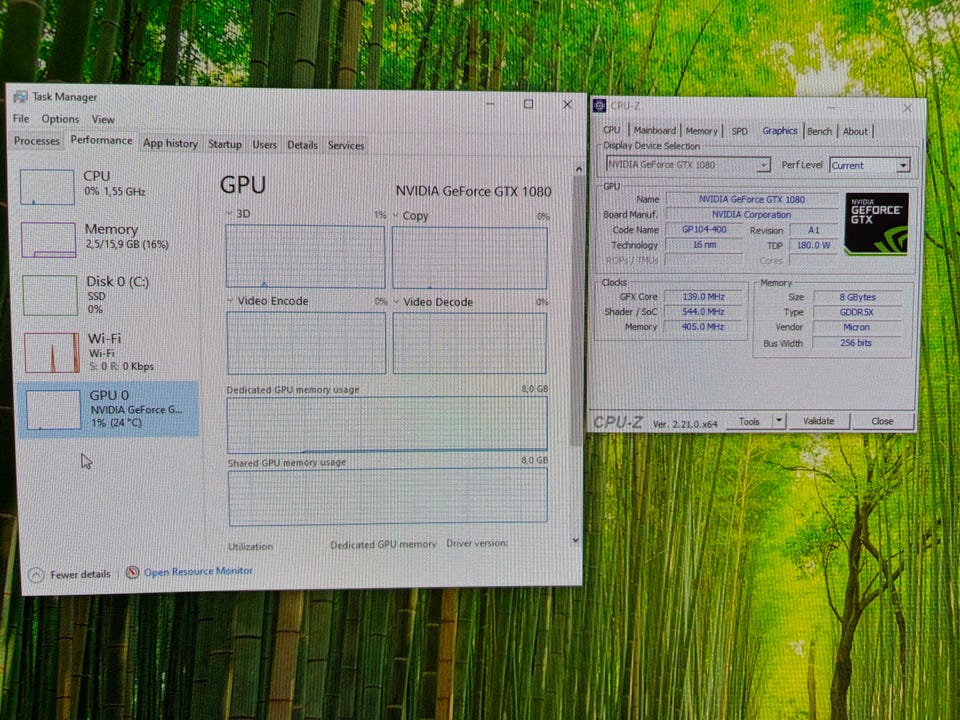This screenshot has width=960, height=720.
Task: Select the Graphics tab in CPU-Z
Action: (779, 130)
